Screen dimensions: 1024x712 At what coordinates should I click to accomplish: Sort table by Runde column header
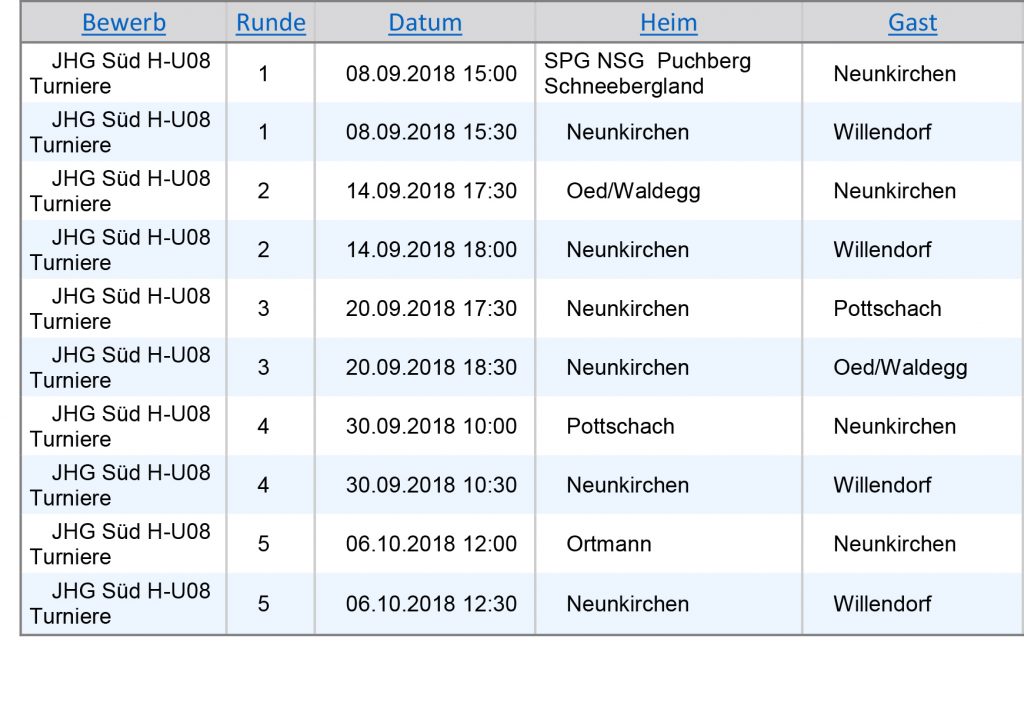coord(270,23)
